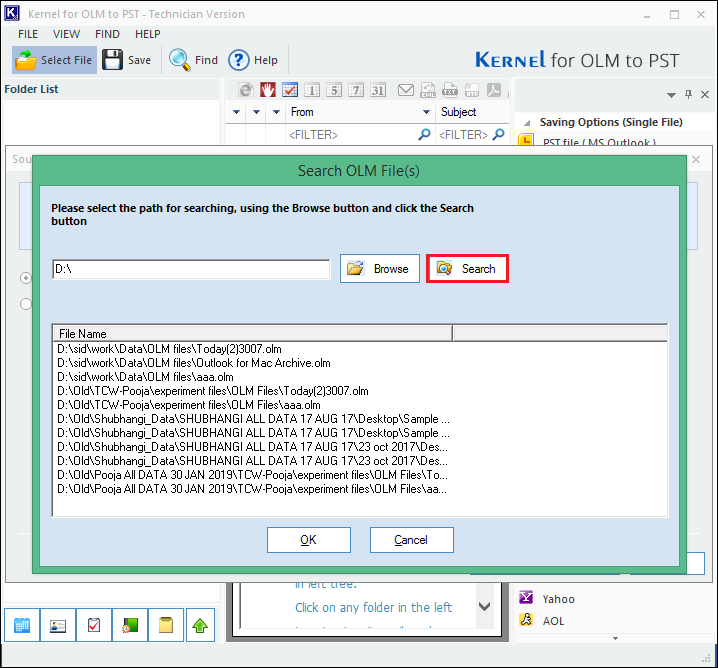Open the VIEW menu
Viewport: 718px width, 668px height.
point(66,34)
